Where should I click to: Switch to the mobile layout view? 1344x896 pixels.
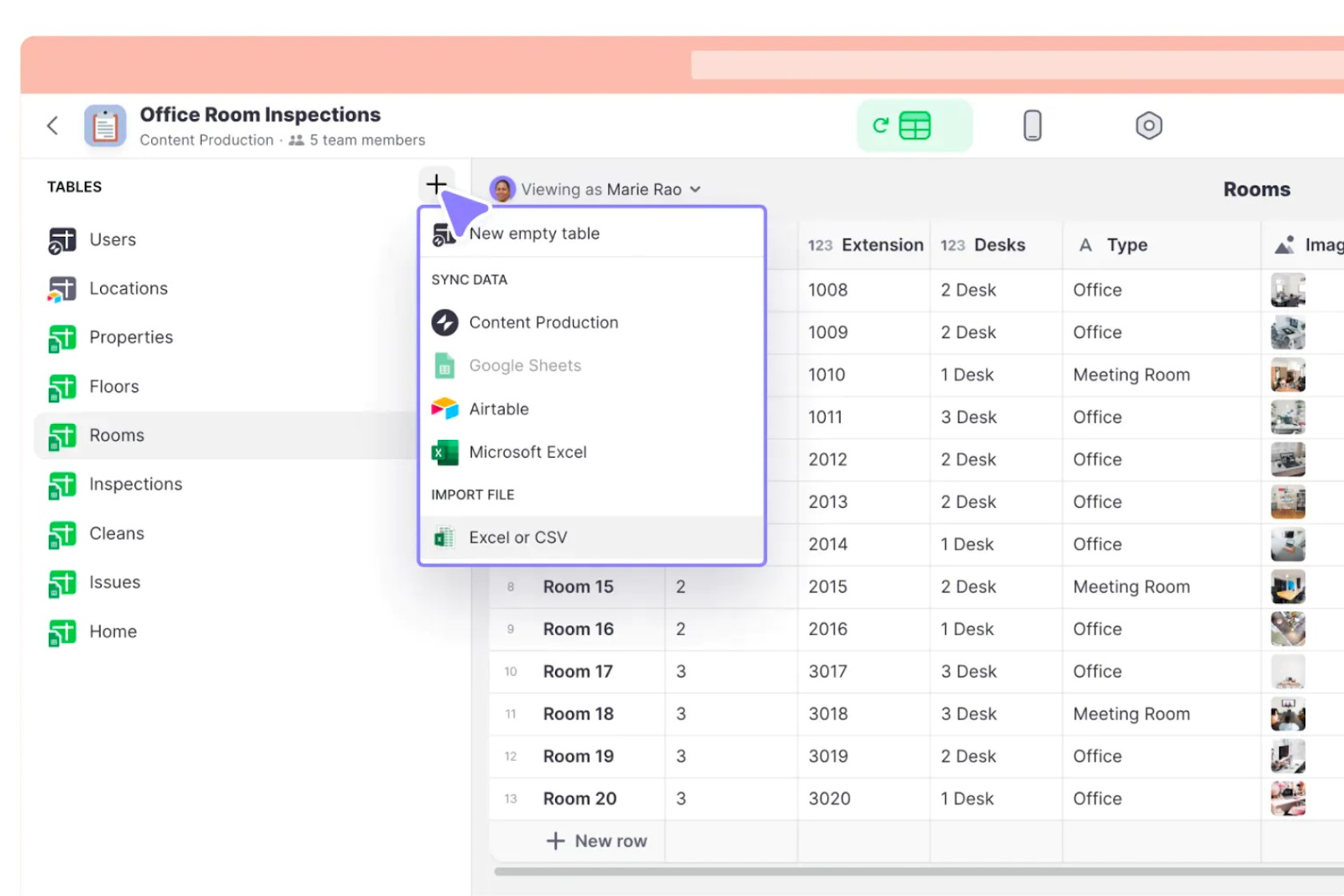coord(1032,126)
